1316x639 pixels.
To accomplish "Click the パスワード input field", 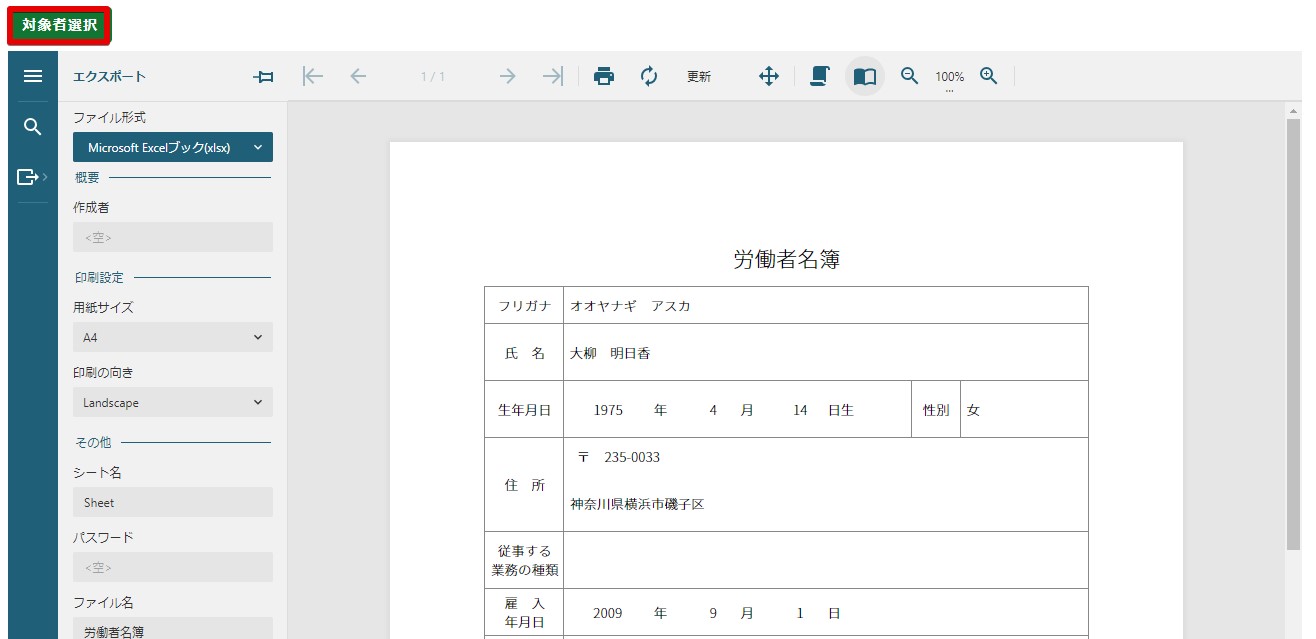I will pyautogui.click(x=173, y=567).
